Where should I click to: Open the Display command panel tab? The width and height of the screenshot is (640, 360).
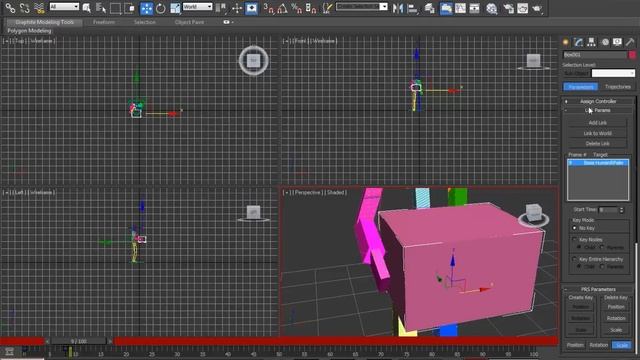617,42
